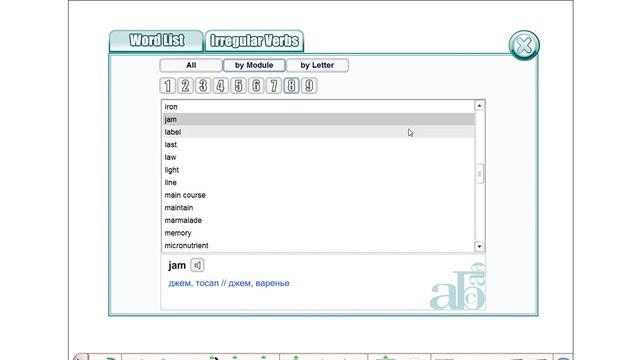Select the by Letter filter

tap(317, 65)
